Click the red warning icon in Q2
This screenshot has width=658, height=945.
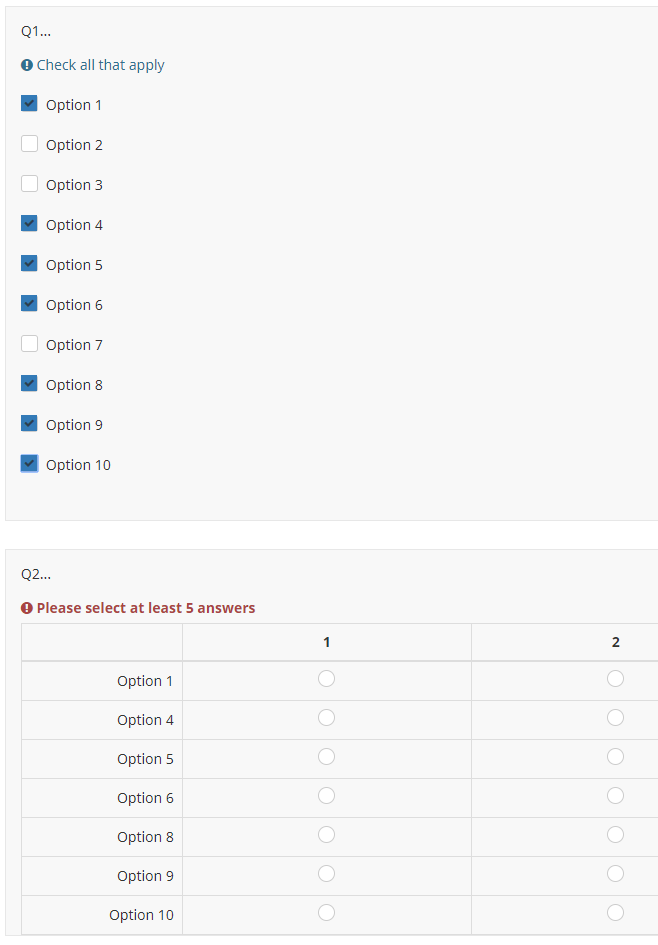[x=27, y=608]
